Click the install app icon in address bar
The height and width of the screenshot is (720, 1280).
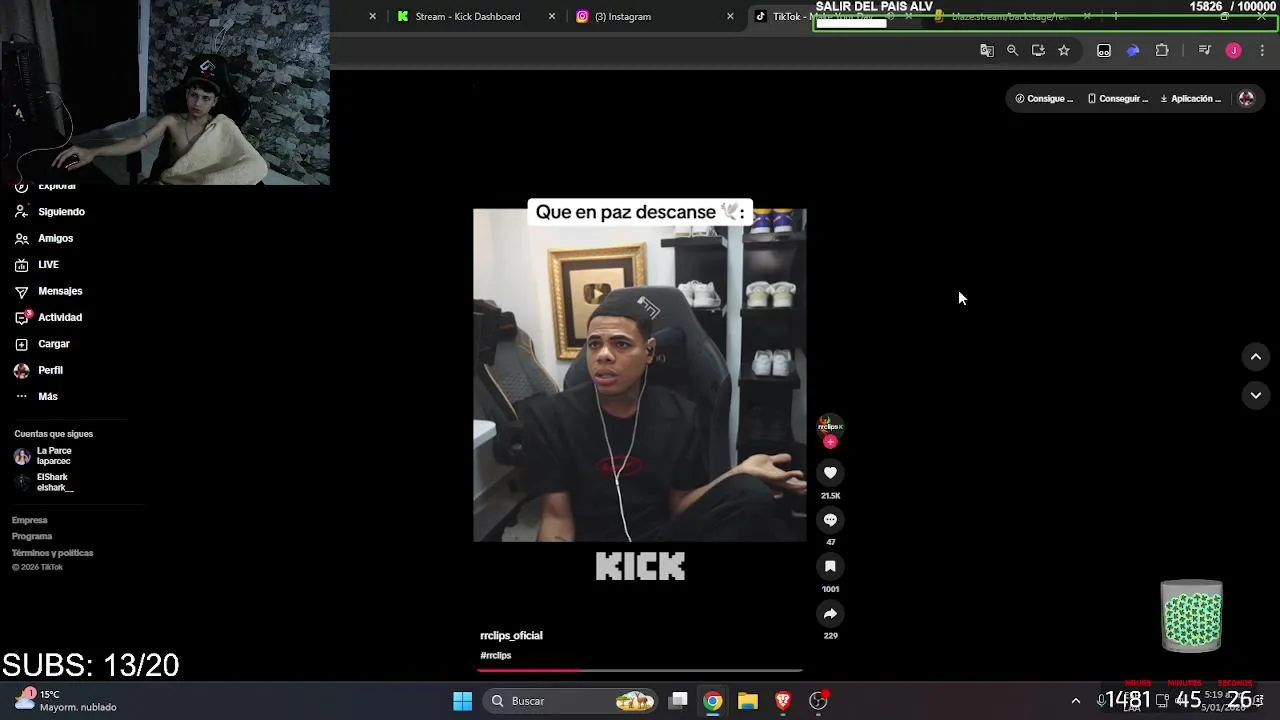1038,50
